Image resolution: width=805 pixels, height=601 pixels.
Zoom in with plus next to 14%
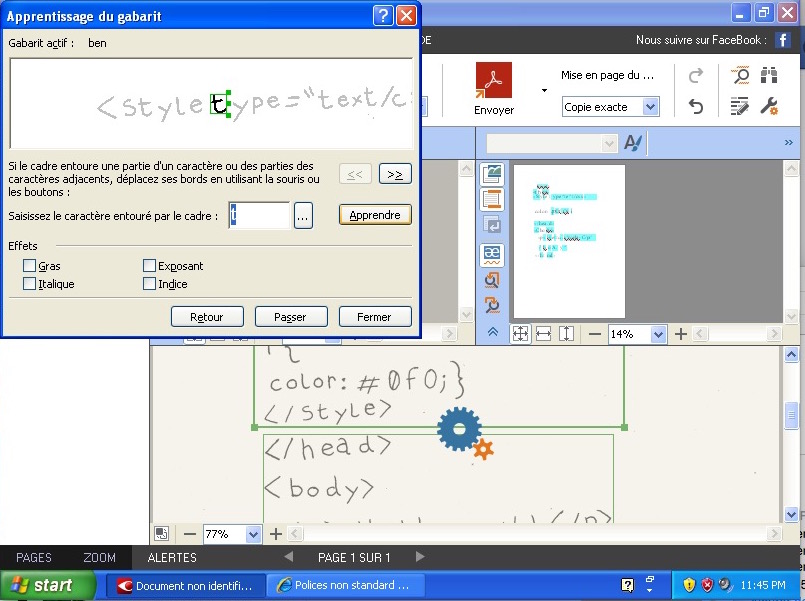coord(681,334)
